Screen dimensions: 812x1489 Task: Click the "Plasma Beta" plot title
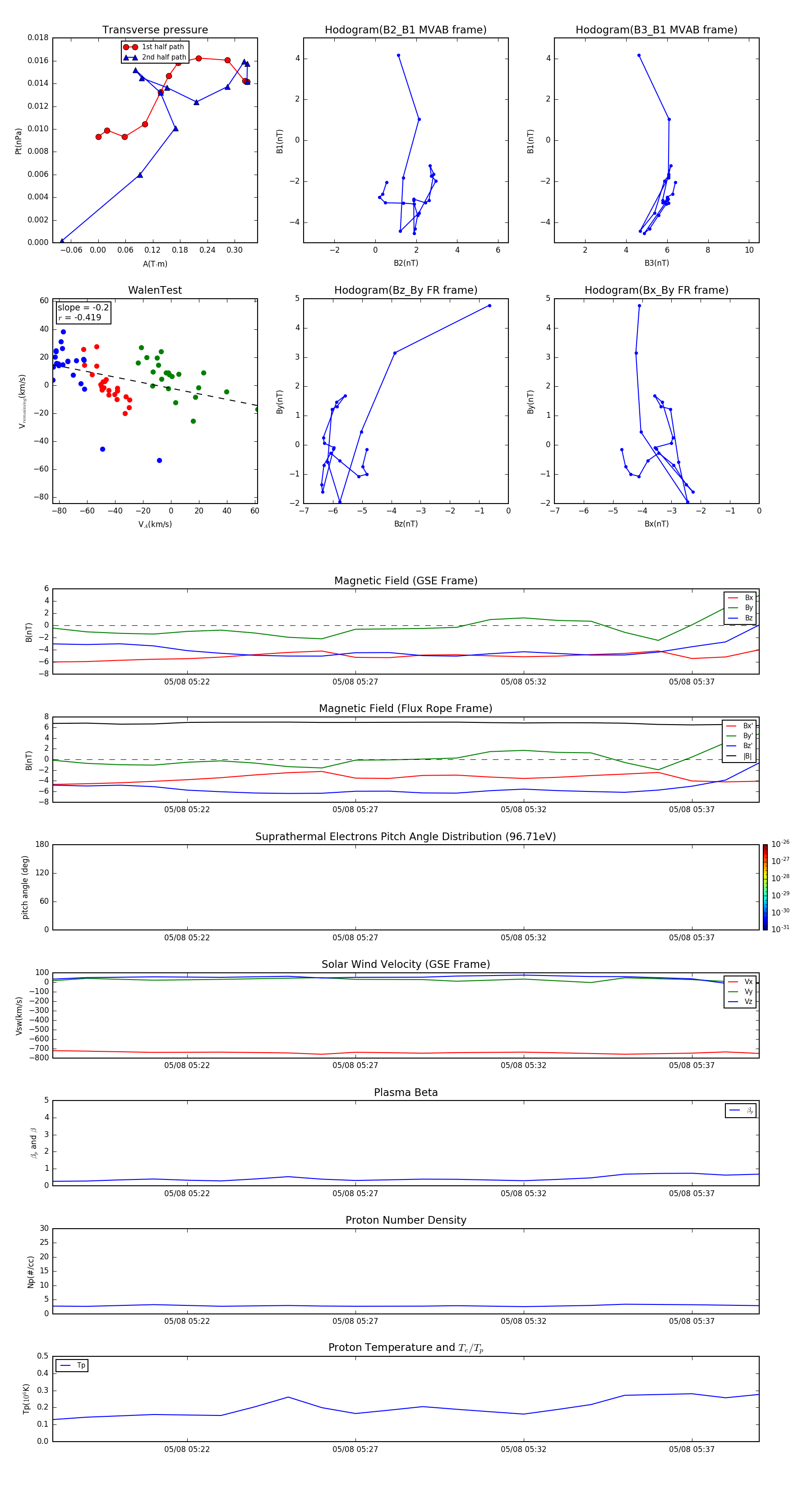406,1092
